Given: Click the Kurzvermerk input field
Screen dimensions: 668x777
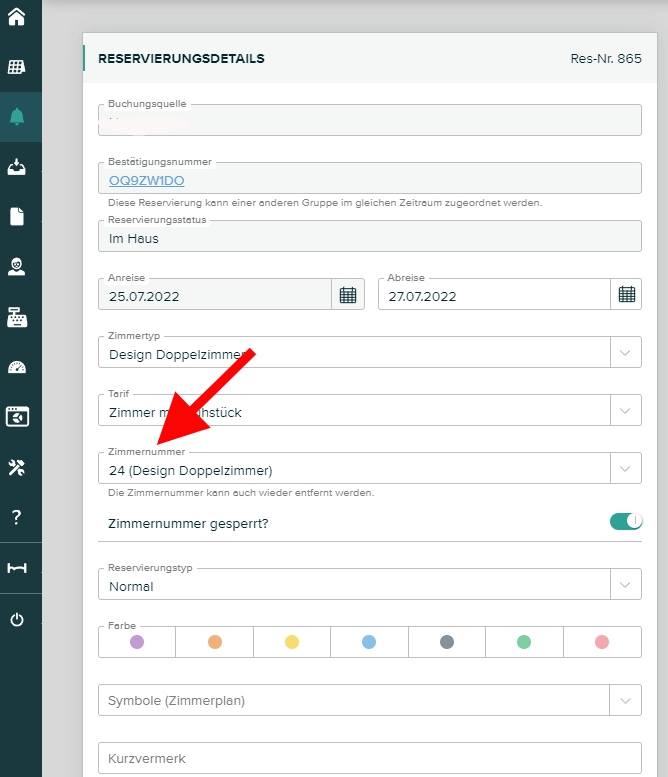Looking at the screenshot, I should tap(369, 758).
